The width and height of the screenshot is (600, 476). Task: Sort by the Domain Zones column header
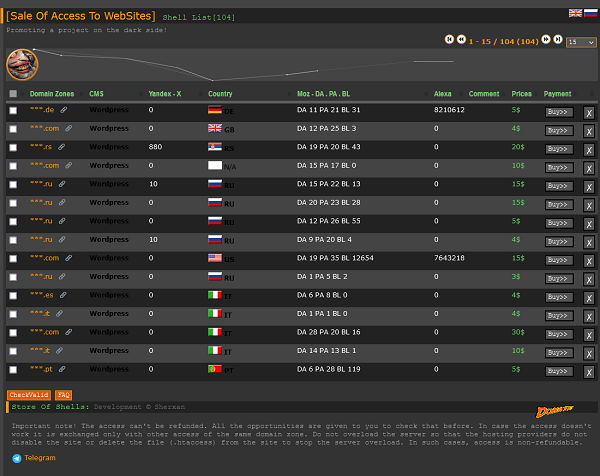[52, 94]
